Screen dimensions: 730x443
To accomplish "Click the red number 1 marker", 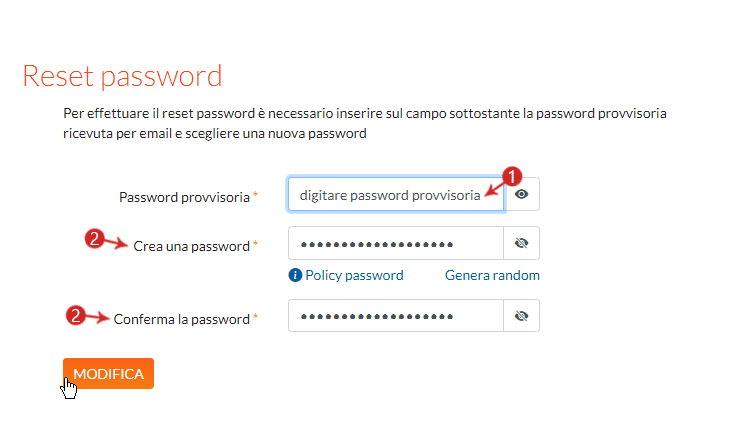I will 512,177.
